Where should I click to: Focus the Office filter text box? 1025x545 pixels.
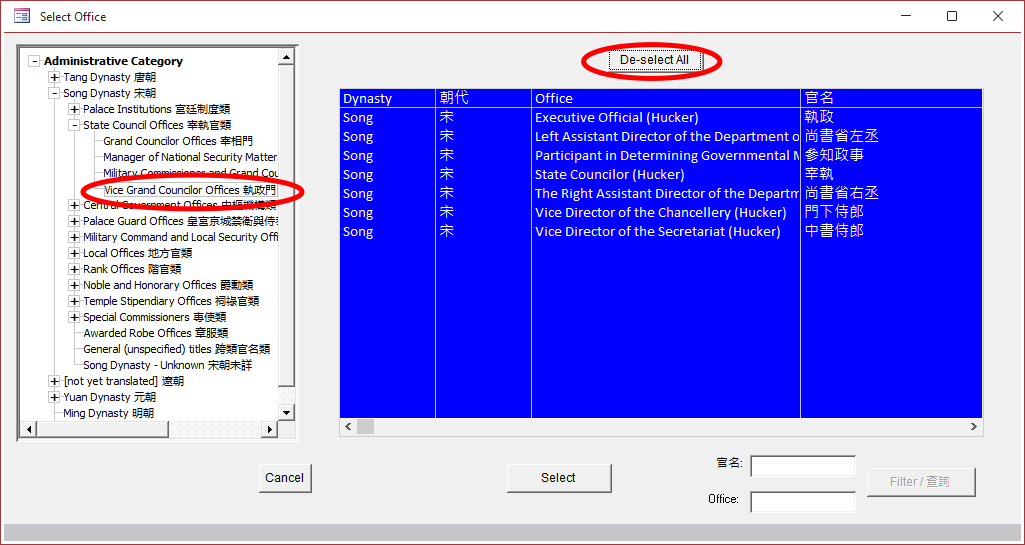(803, 501)
